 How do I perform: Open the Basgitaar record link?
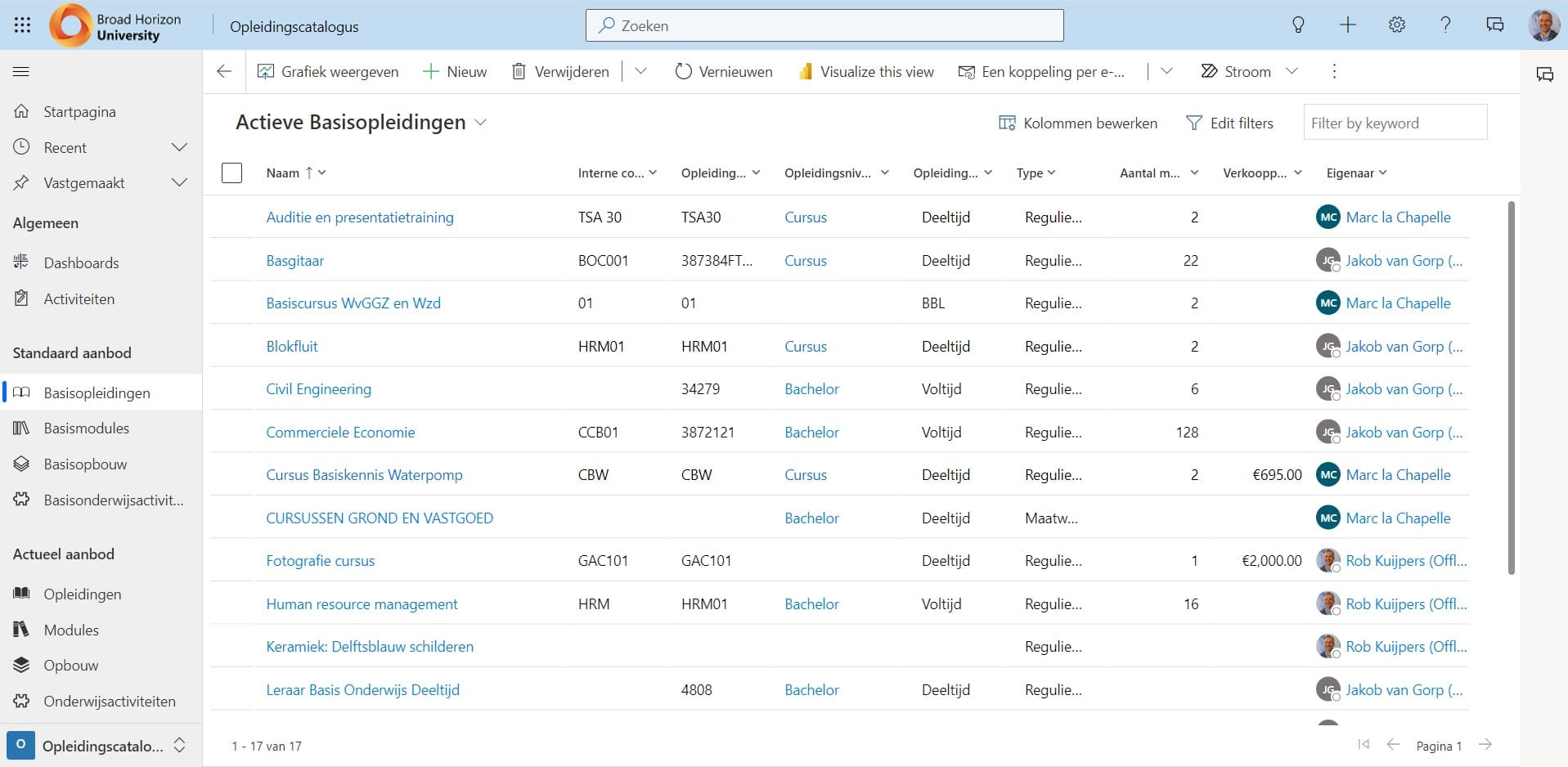click(295, 261)
